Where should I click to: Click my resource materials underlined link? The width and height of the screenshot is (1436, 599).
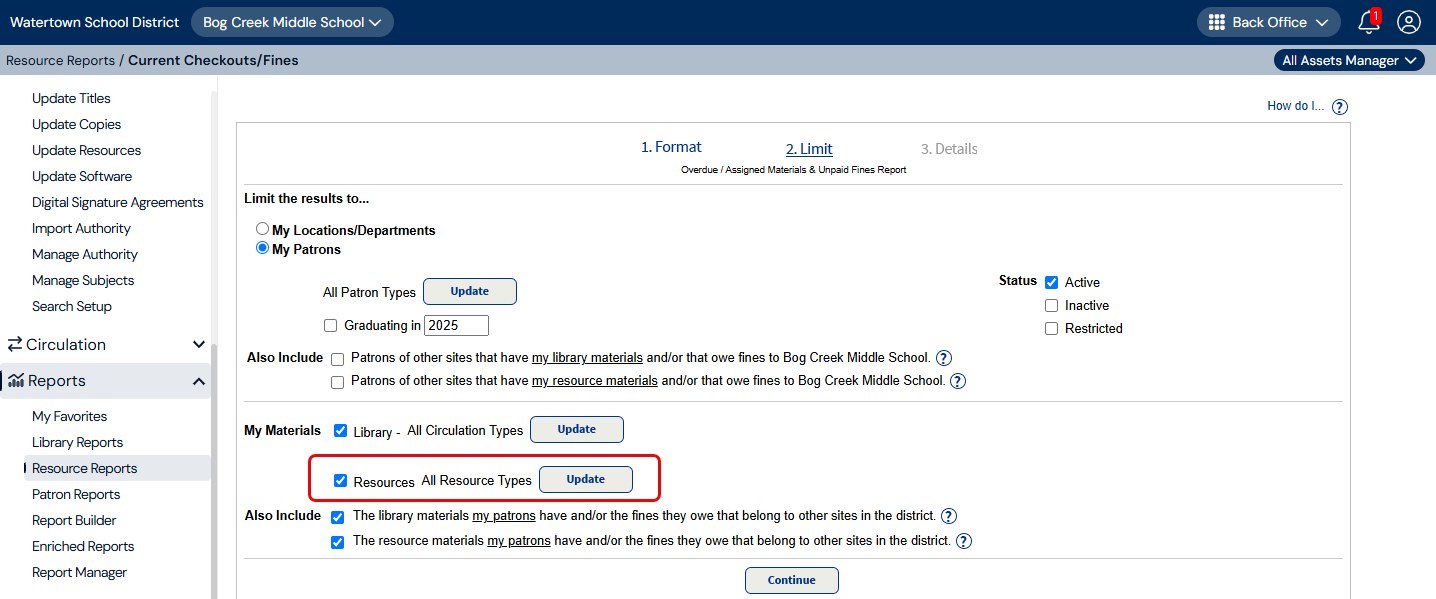[x=594, y=381]
